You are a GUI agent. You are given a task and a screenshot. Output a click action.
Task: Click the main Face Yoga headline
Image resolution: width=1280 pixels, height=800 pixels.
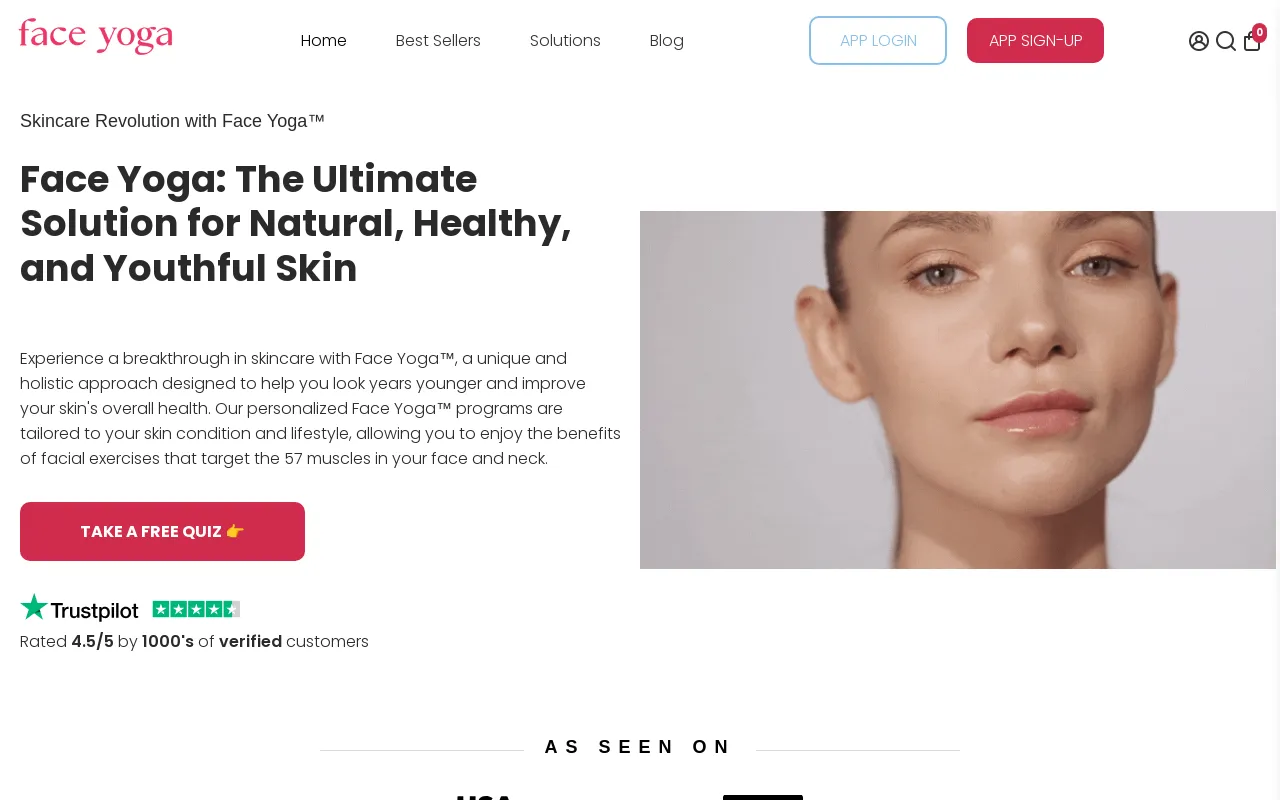(296, 224)
